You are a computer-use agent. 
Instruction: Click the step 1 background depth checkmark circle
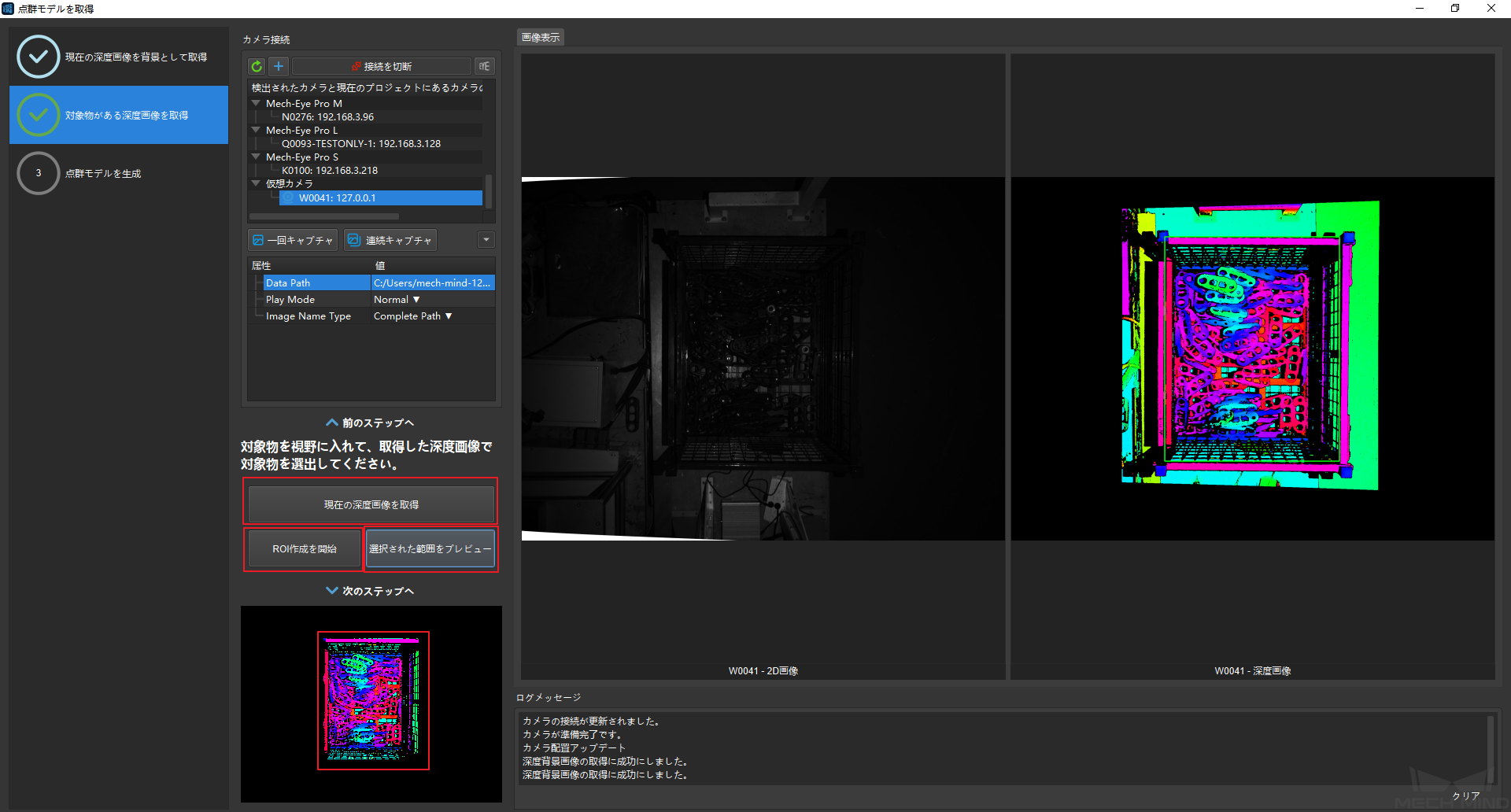39,57
